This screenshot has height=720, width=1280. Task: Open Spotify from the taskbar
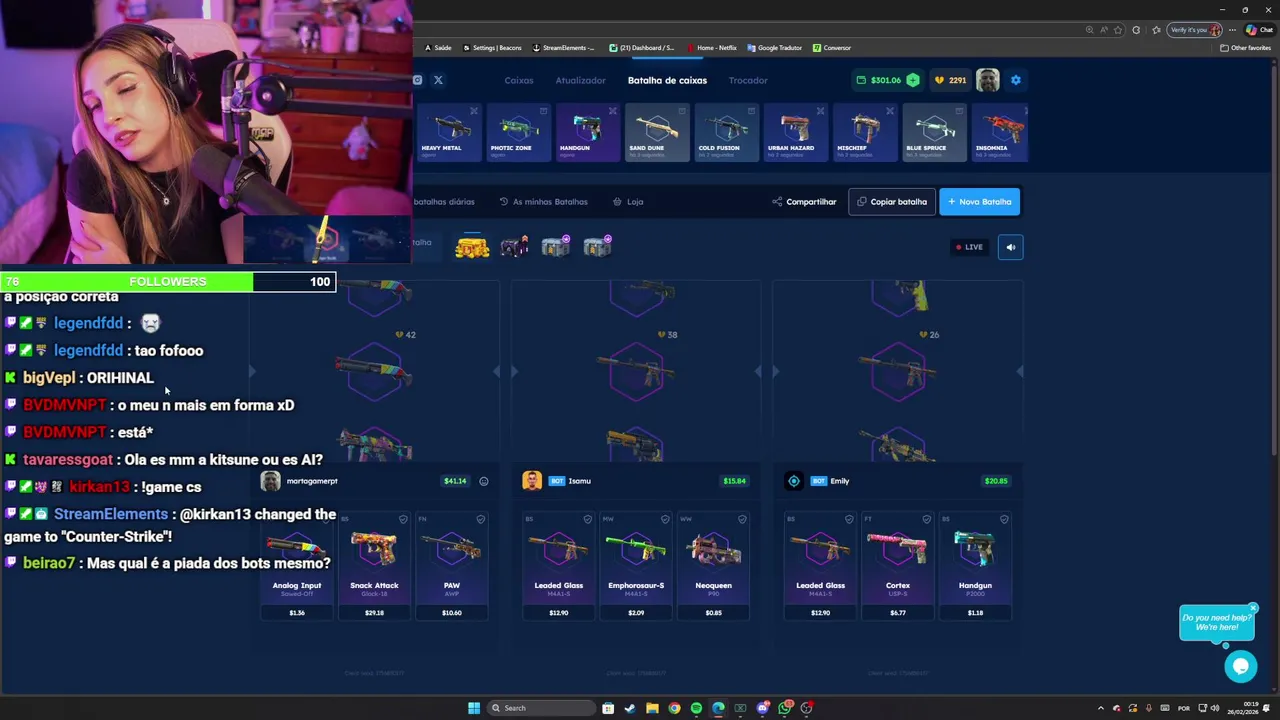click(x=696, y=708)
